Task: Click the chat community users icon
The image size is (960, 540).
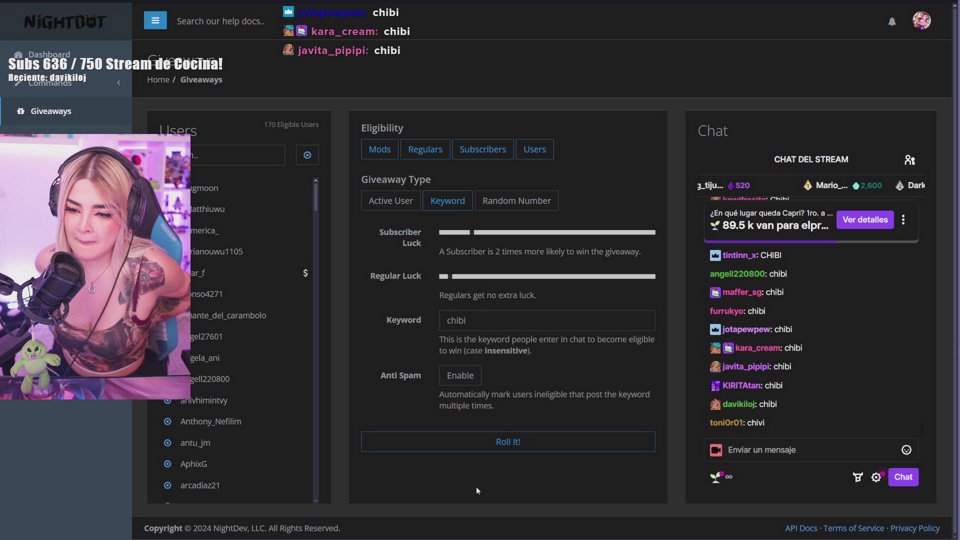Action: point(909,160)
